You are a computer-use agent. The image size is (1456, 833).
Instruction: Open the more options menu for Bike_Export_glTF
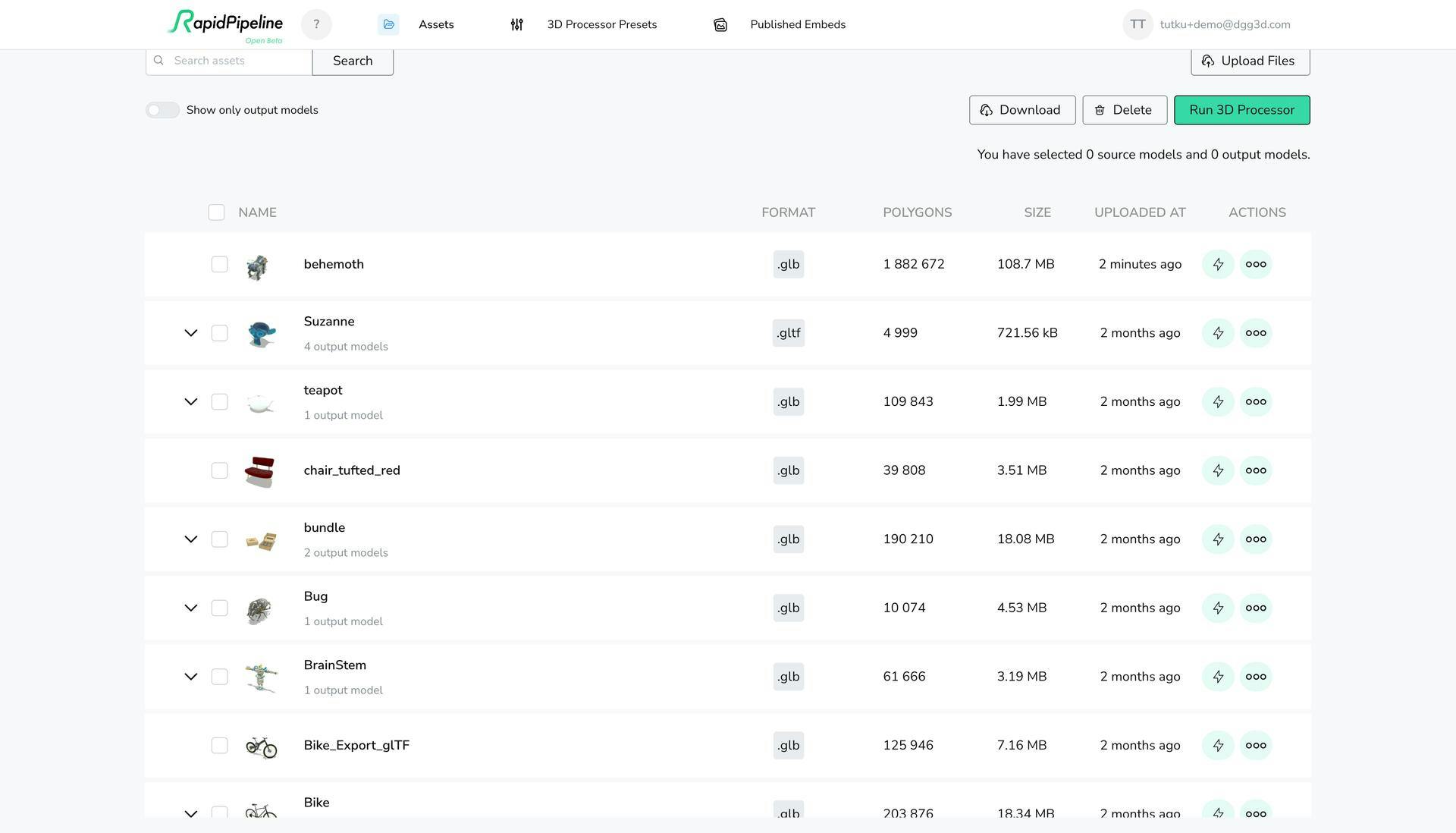pos(1256,745)
